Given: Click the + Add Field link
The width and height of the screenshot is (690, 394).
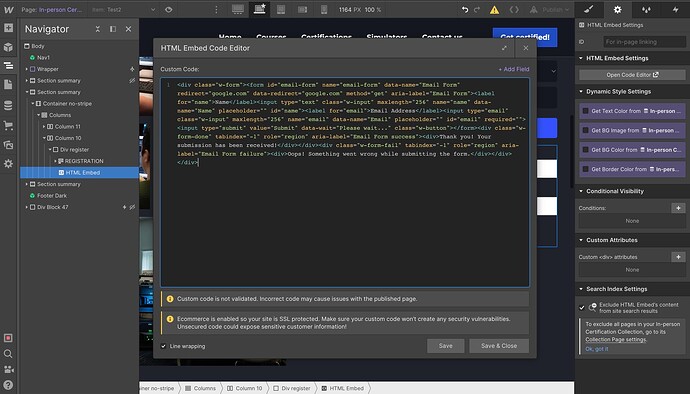Looking at the screenshot, I should (514, 69).
